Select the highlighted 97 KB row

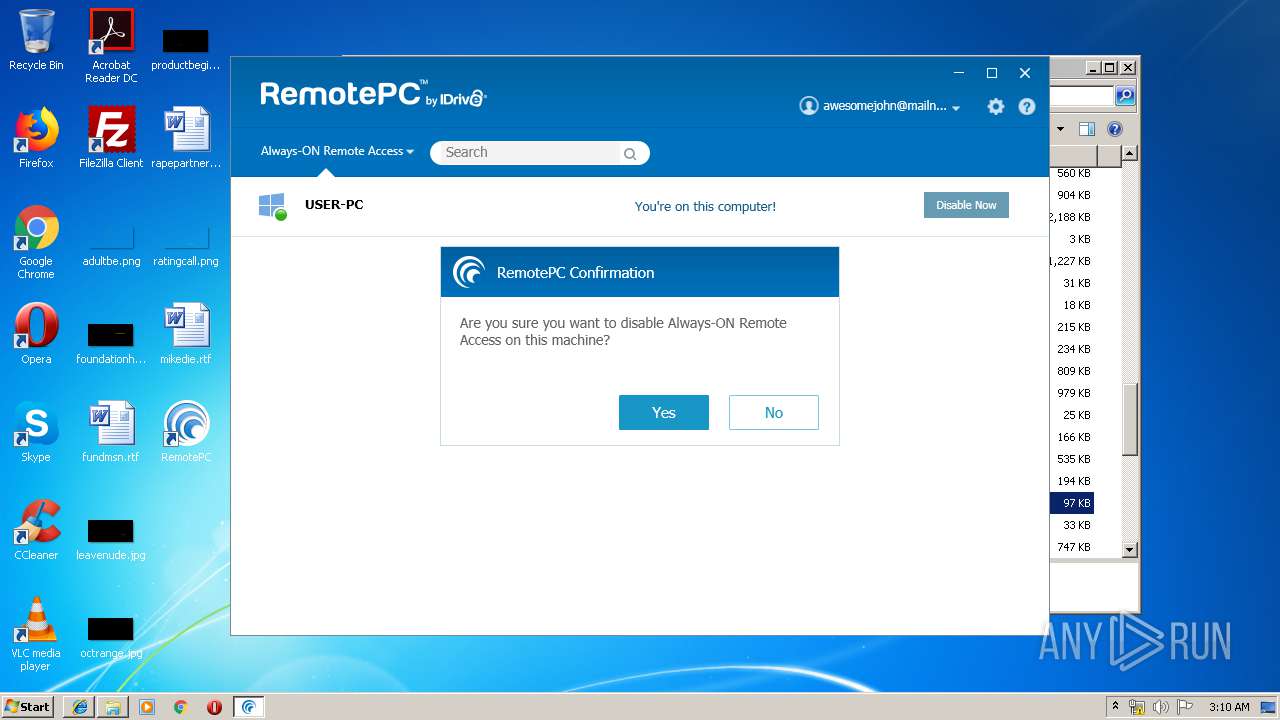click(x=1072, y=503)
